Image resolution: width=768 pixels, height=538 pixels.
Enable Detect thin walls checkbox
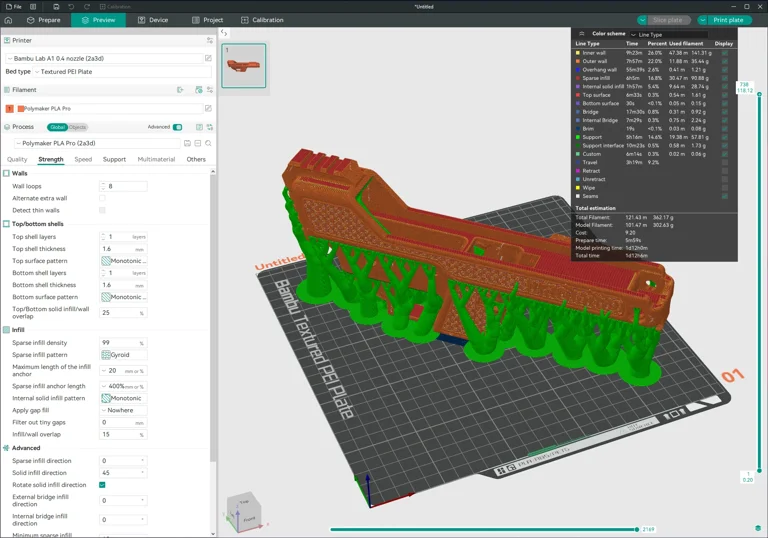tap(102, 210)
